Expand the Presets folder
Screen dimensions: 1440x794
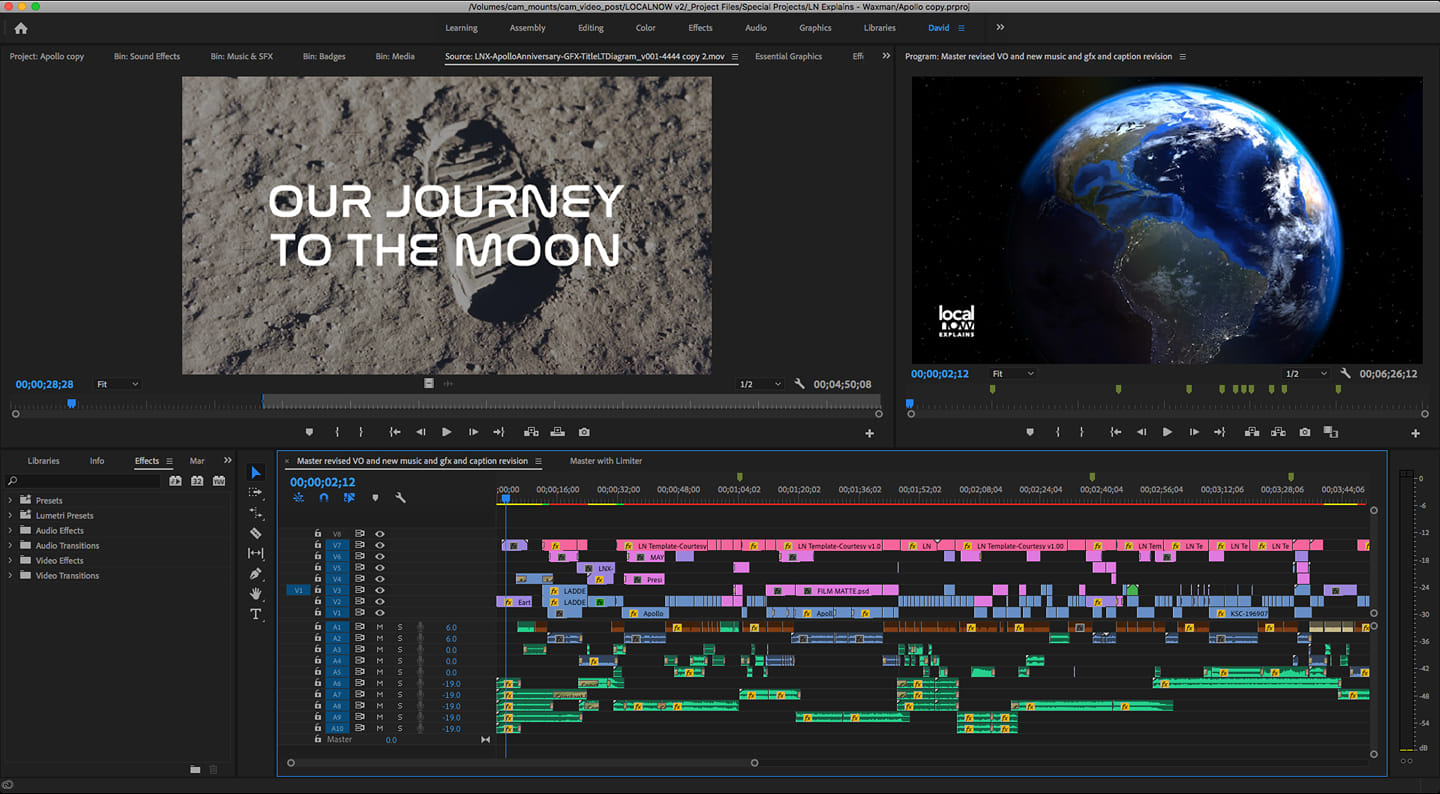[11, 500]
